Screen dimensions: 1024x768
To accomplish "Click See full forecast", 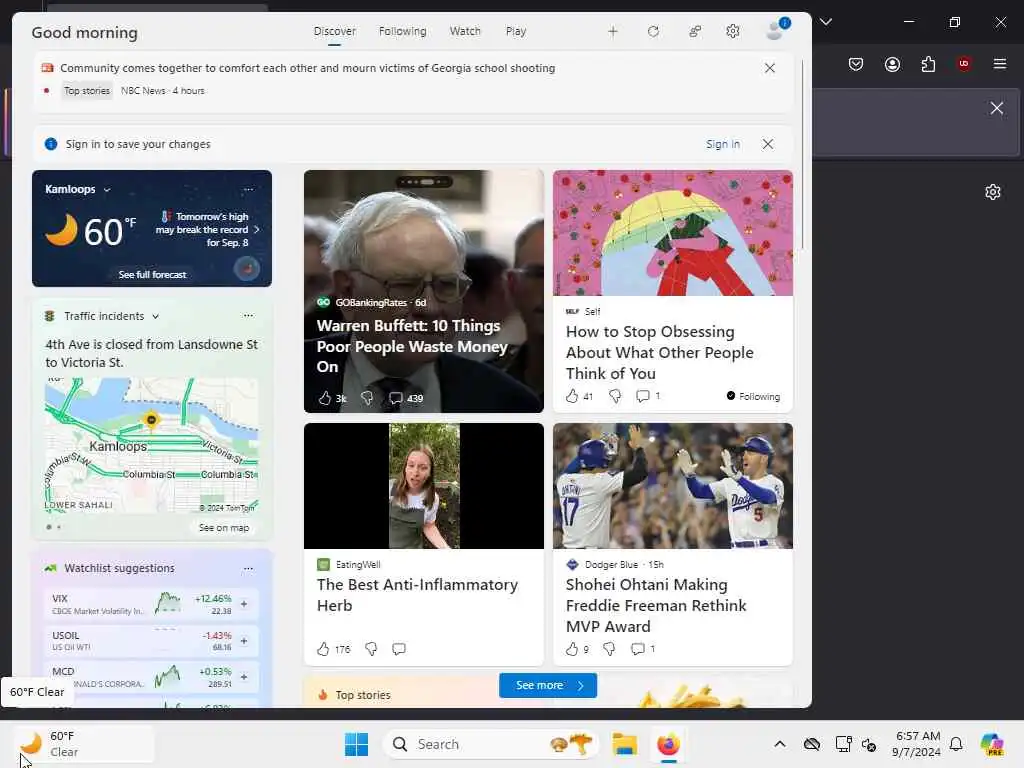I will click(152, 274).
